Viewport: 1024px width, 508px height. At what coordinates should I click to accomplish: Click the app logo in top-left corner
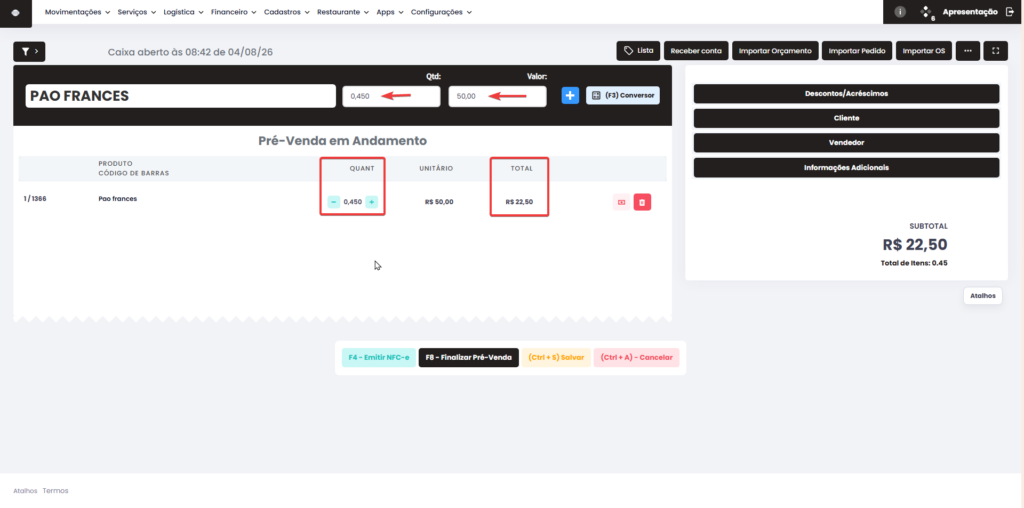16,12
